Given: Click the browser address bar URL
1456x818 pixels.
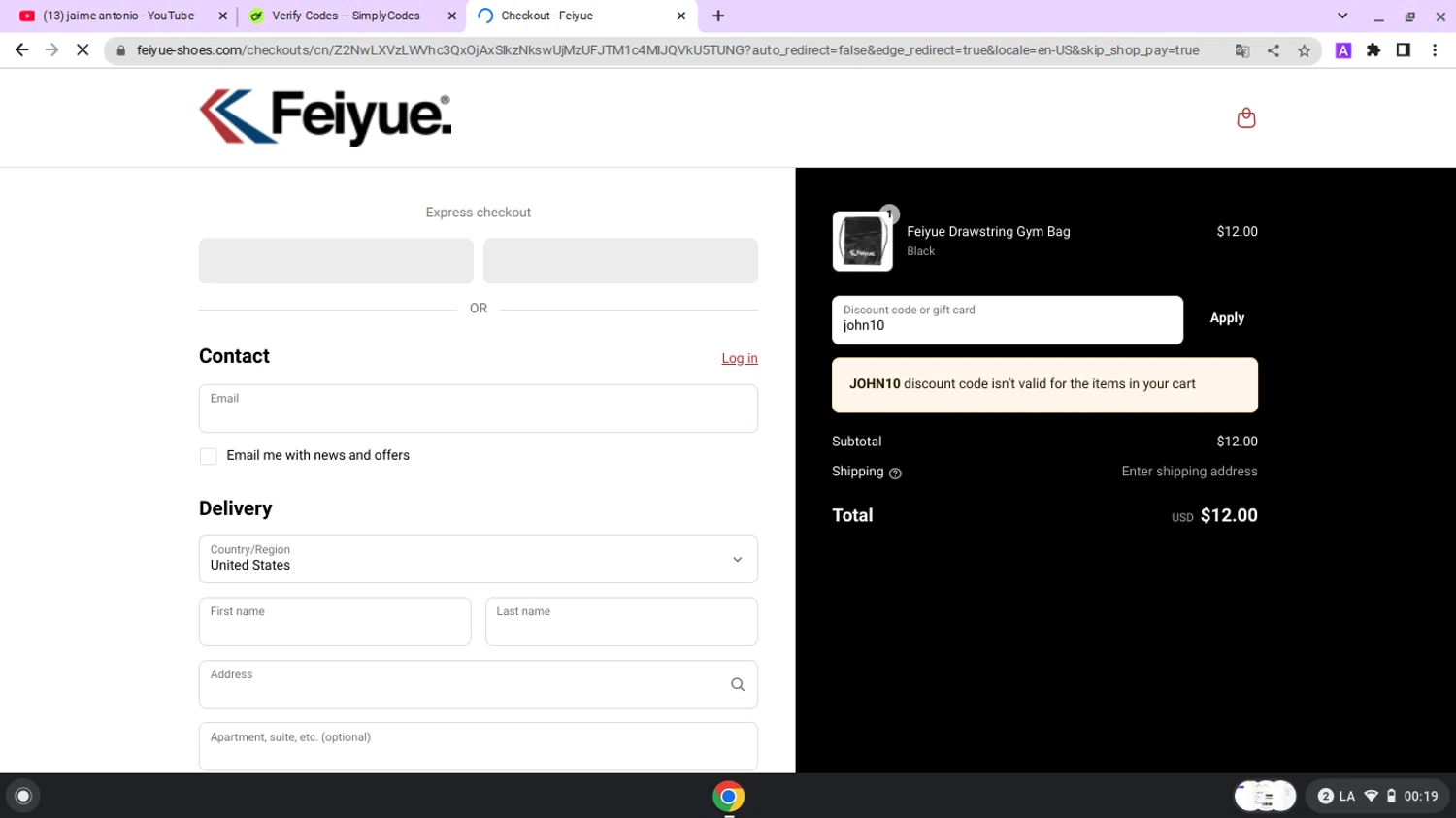Looking at the screenshot, I should [668, 50].
